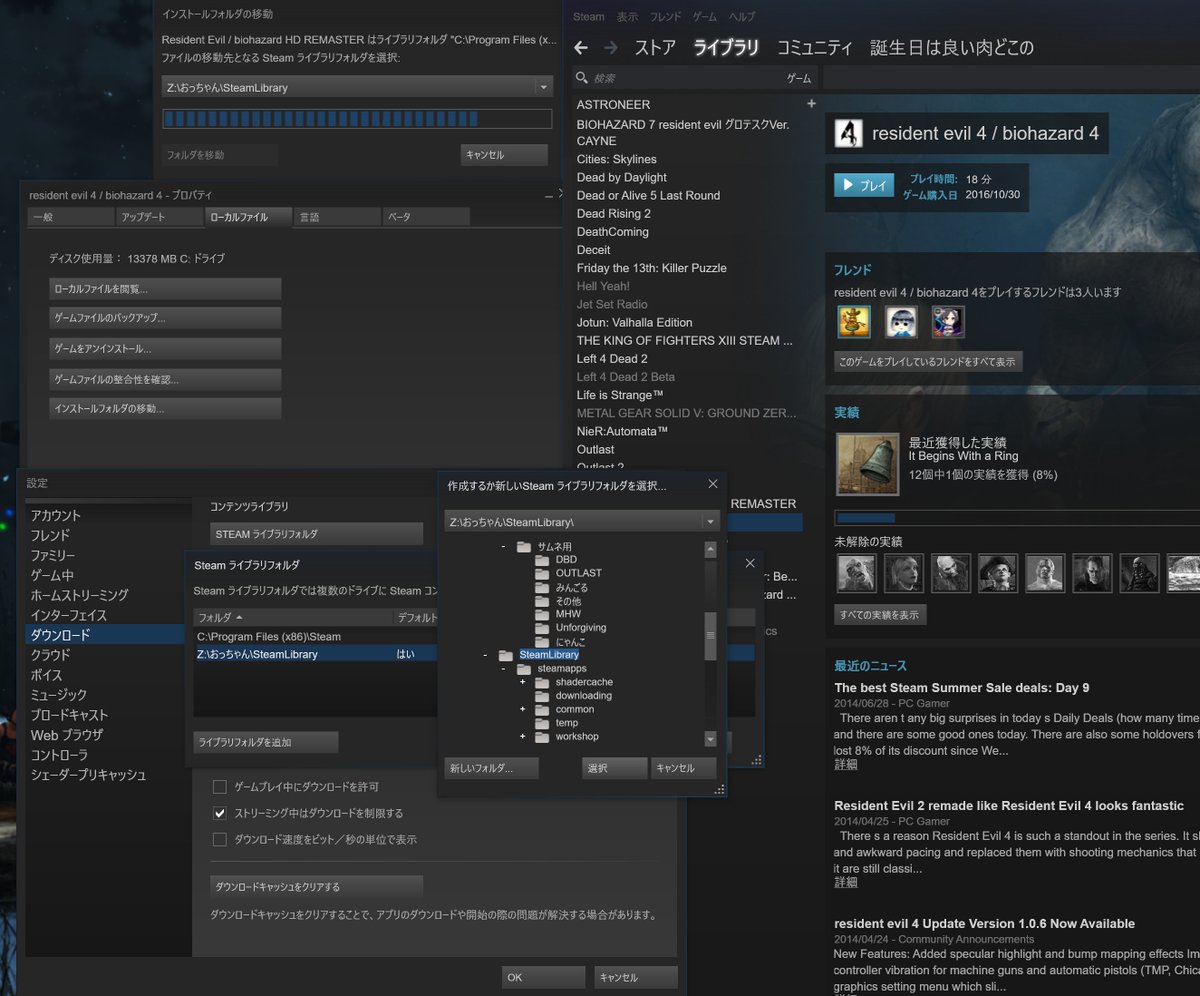The width and height of the screenshot is (1200, 996).
Task: Click the forward arrow in Steam navigation
Action: tap(611, 47)
